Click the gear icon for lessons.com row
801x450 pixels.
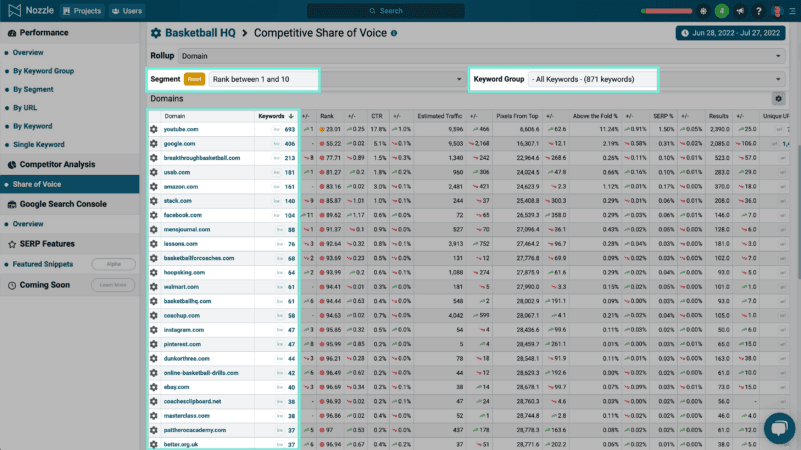[x=154, y=244]
